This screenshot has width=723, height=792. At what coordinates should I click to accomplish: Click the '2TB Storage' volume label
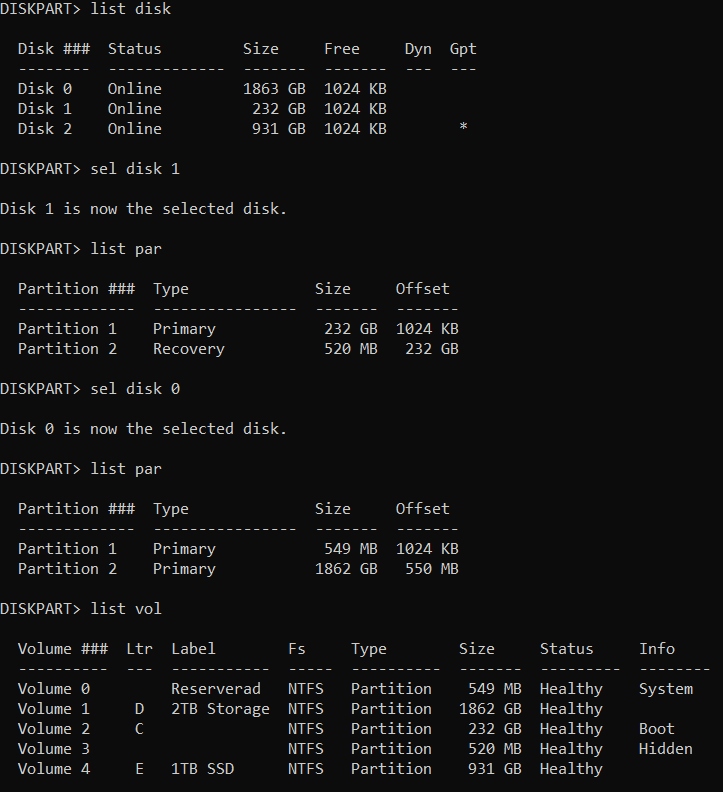click(220, 709)
